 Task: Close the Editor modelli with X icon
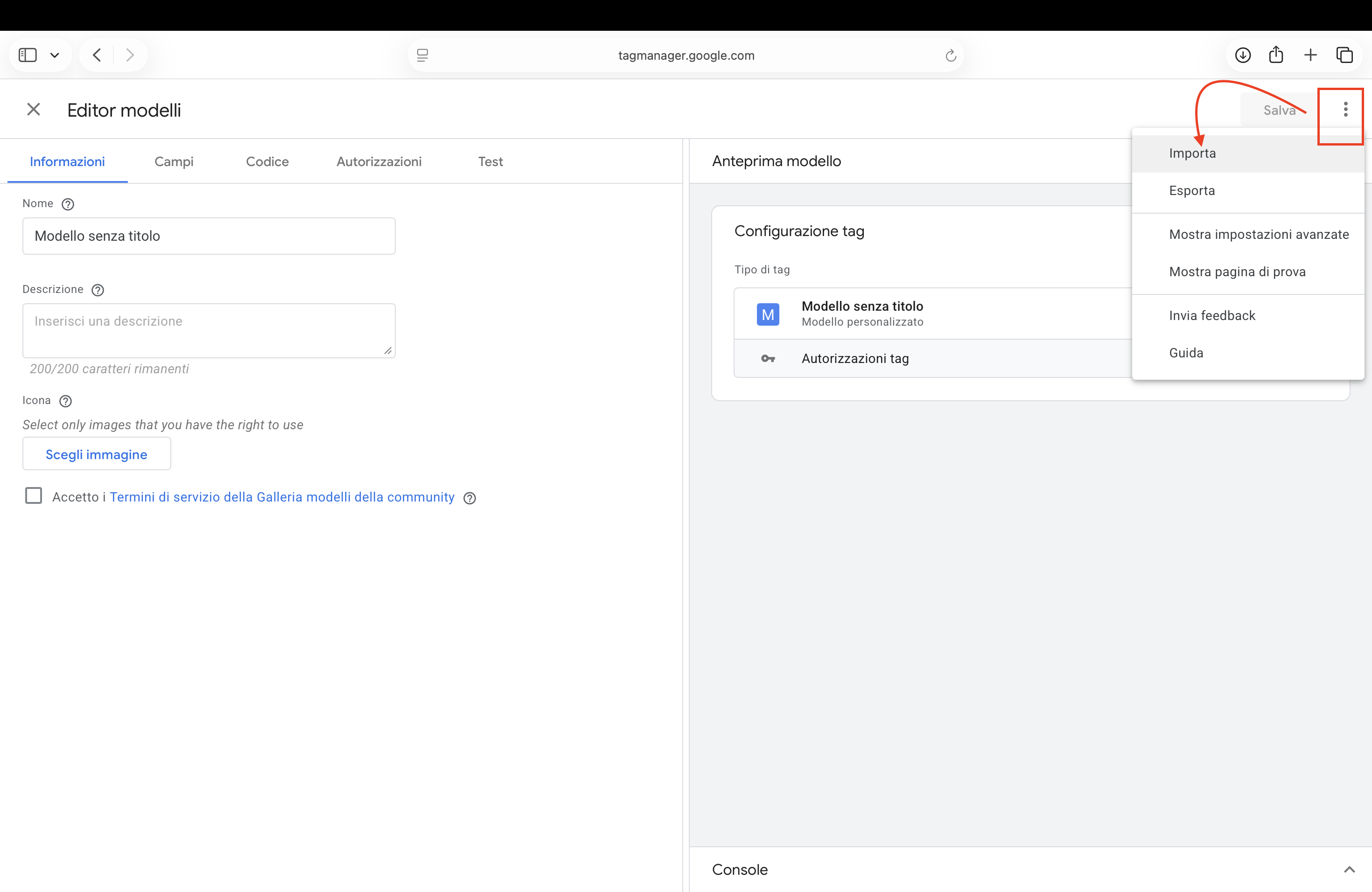[34, 110]
